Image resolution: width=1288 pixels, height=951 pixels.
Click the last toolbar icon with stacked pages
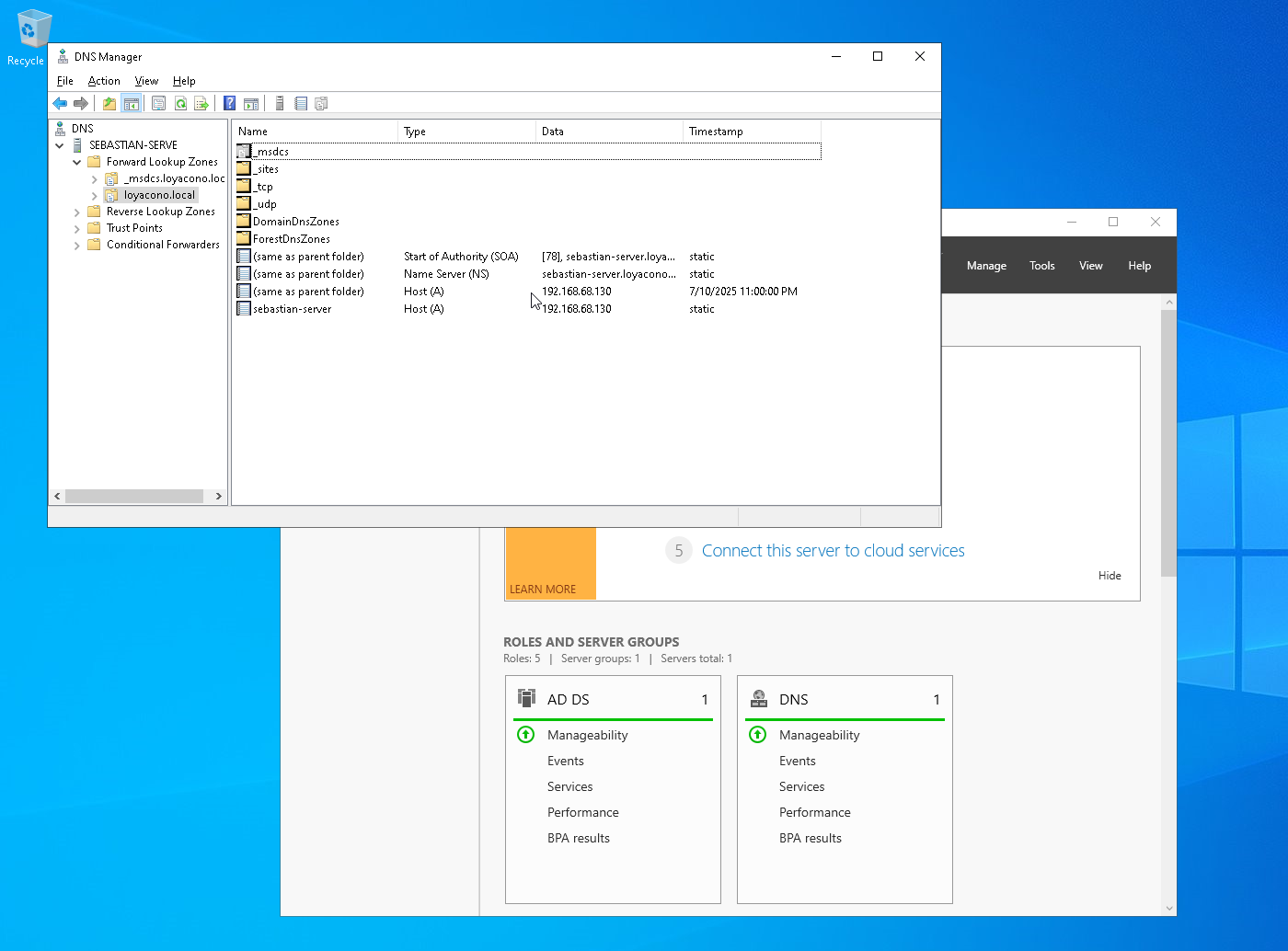point(321,103)
